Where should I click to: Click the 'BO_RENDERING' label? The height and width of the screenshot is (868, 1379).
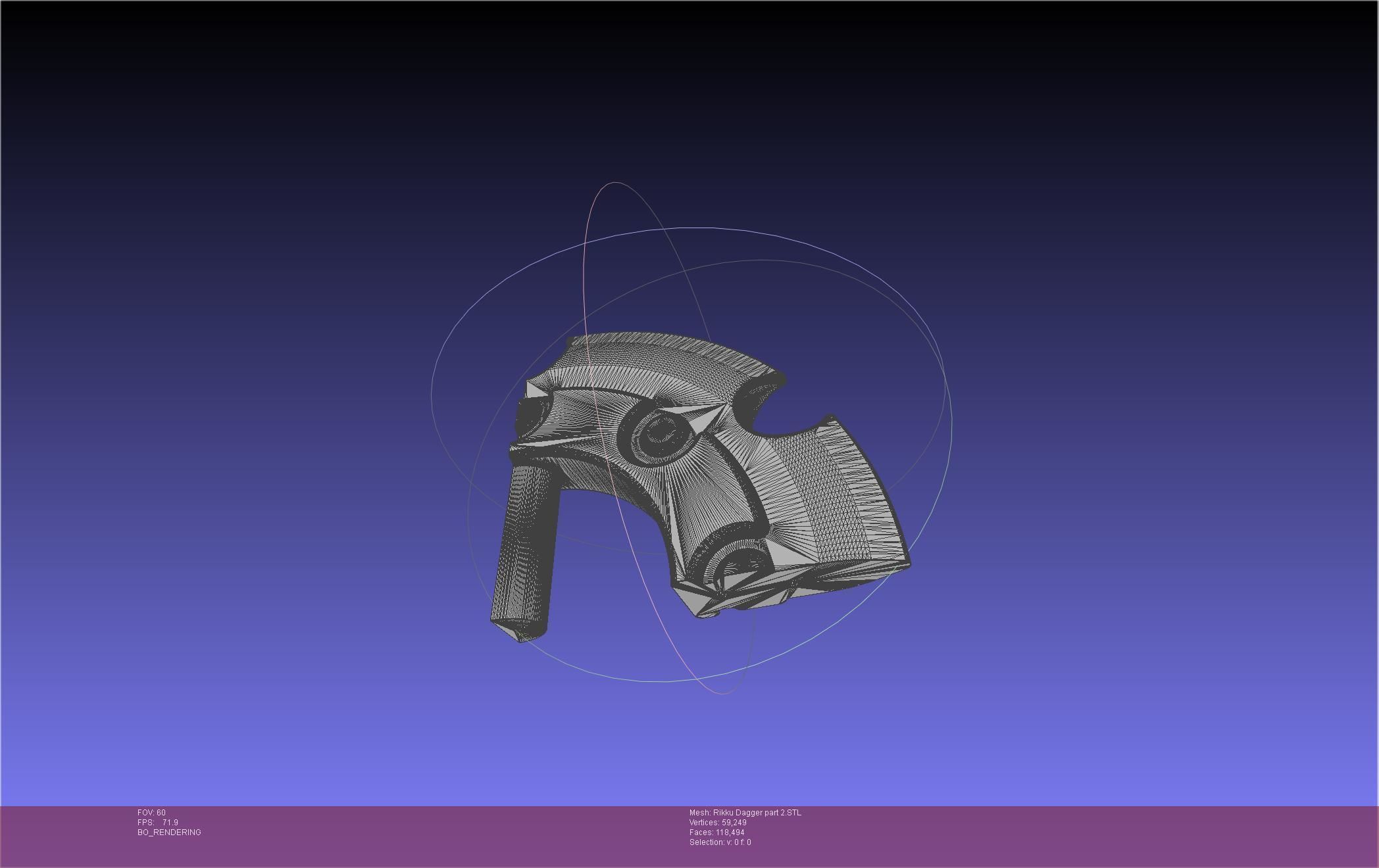[x=169, y=832]
